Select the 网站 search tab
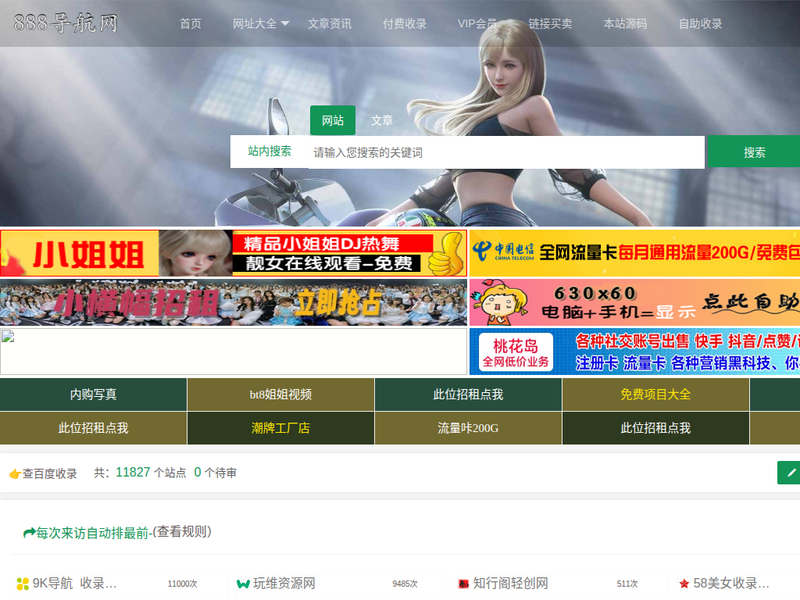The height and width of the screenshot is (600, 800). [333, 120]
